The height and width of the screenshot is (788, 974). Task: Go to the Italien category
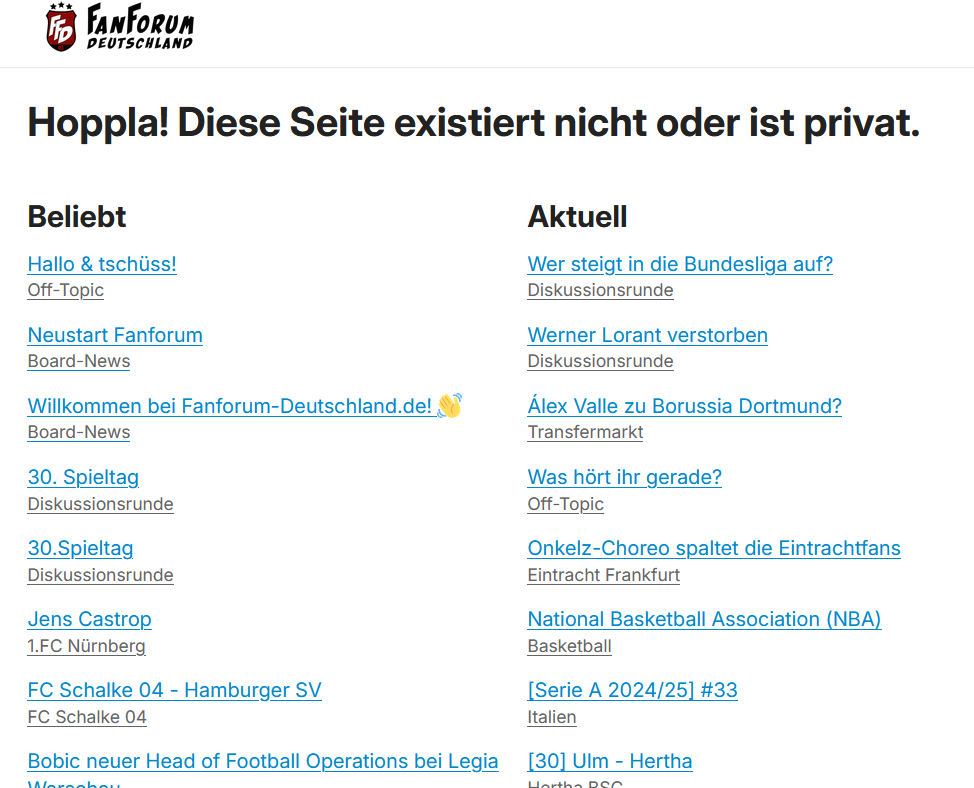coord(552,717)
